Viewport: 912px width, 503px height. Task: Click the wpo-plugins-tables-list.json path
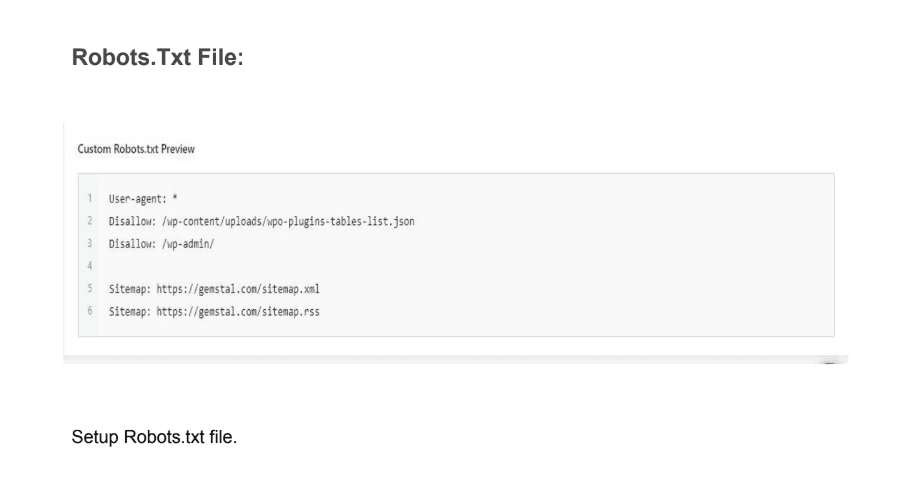tap(288, 222)
